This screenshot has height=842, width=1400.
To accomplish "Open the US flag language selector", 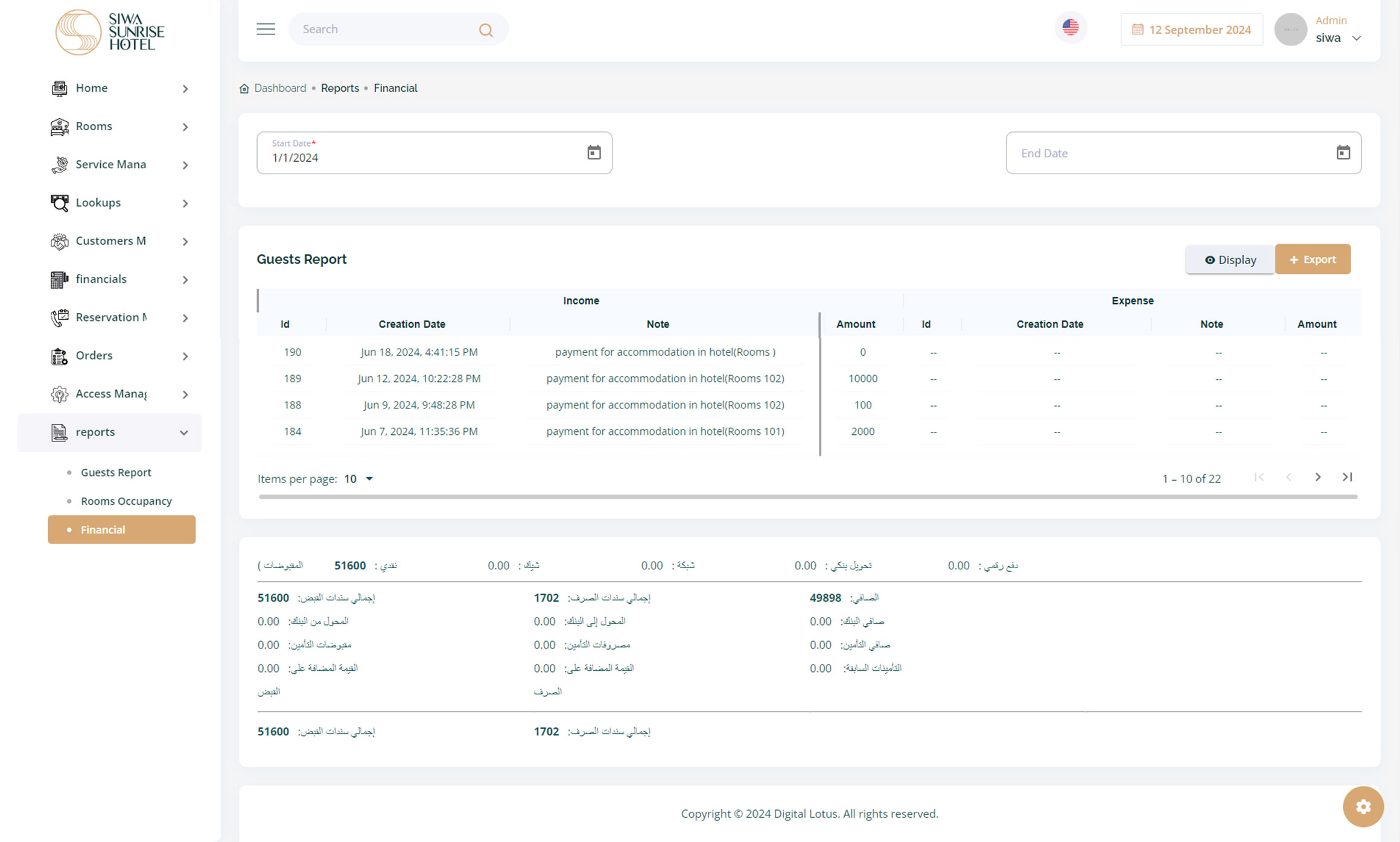I will pos(1071,28).
